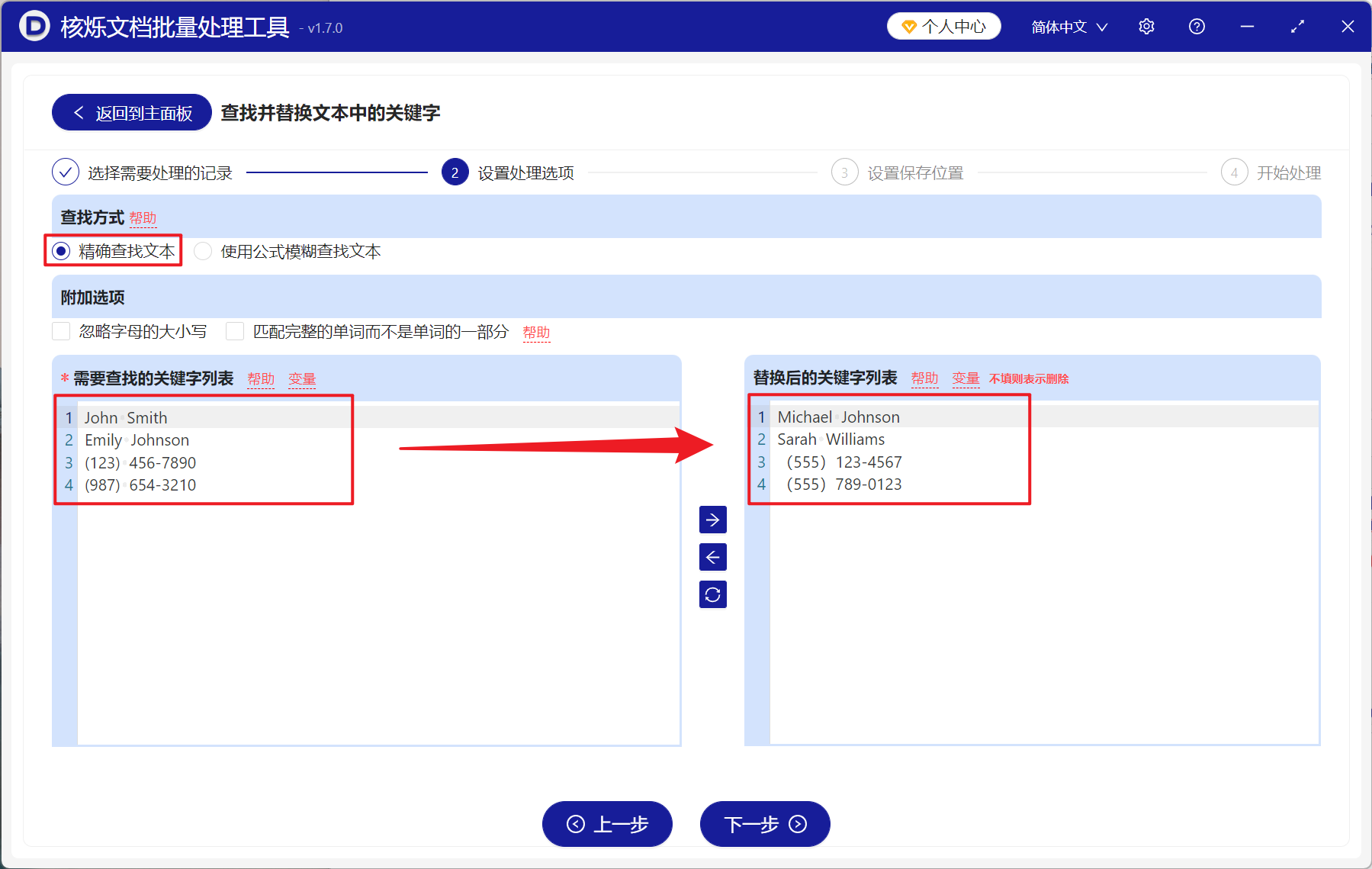Click the back arrow on 返回到主面板
The width and height of the screenshot is (1372, 869).
[79, 112]
